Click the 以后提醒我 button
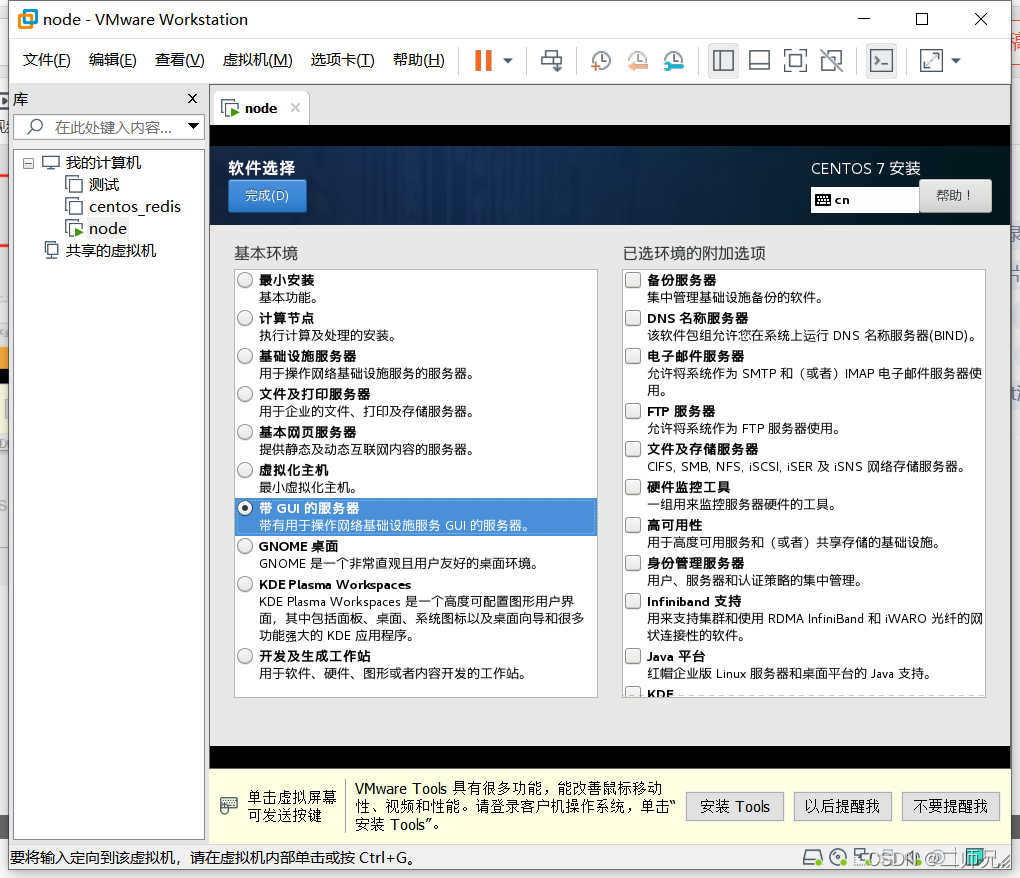Image resolution: width=1020 pixels, height=878 pixels. pyautogui.click(x=842, y=806)
